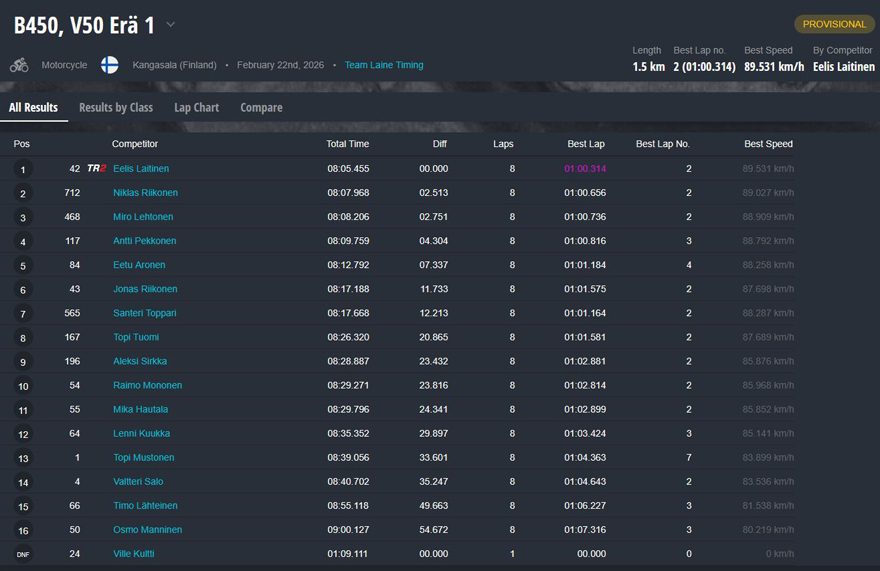This screenshot has width=880, height=571.
Task: Click the TR2 logo beside Eelis Laitinen
Action: [x=96, y=168]
